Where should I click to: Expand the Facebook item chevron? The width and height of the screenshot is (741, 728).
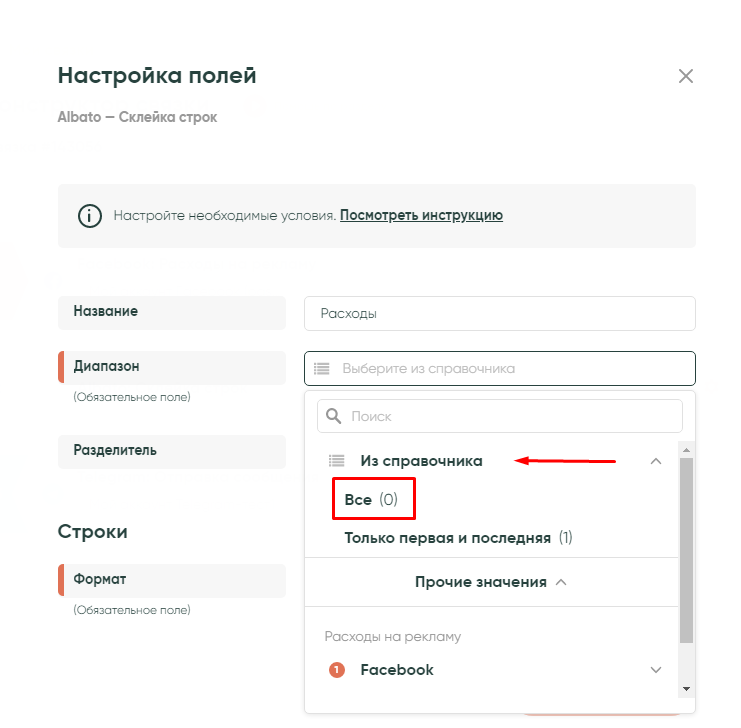tap(656, 670)
